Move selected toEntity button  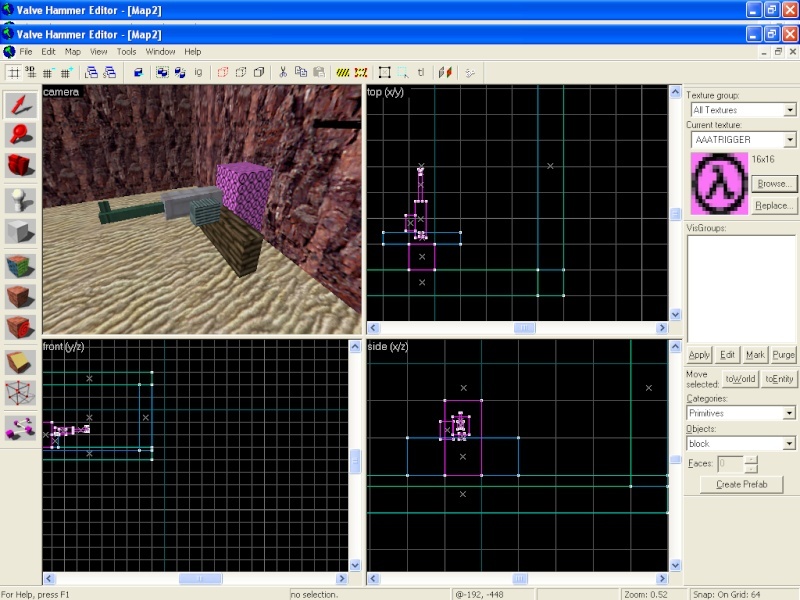tap(779, 379)
